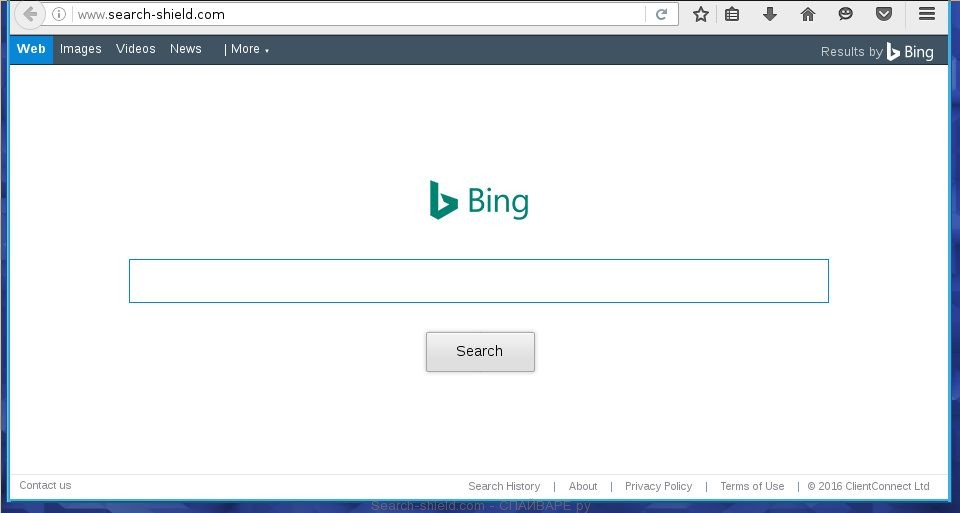Switch to the Images tab
This screenshot has width=960, height=513.
(80, 49)
